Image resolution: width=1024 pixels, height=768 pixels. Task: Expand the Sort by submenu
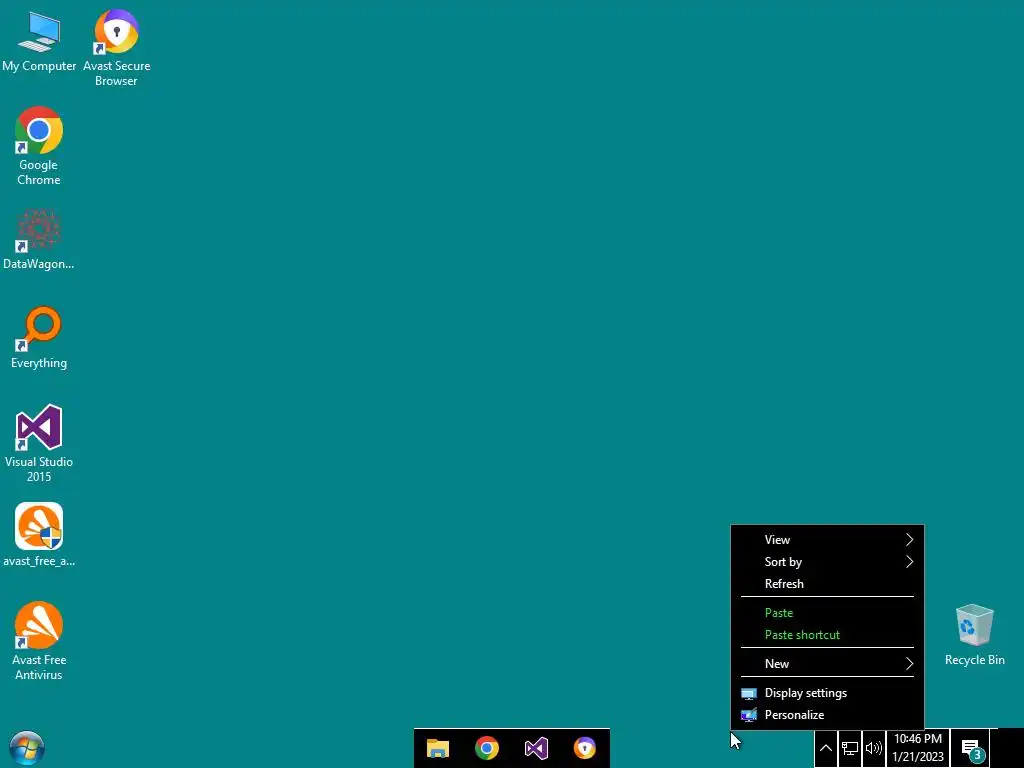click(827, 562)
